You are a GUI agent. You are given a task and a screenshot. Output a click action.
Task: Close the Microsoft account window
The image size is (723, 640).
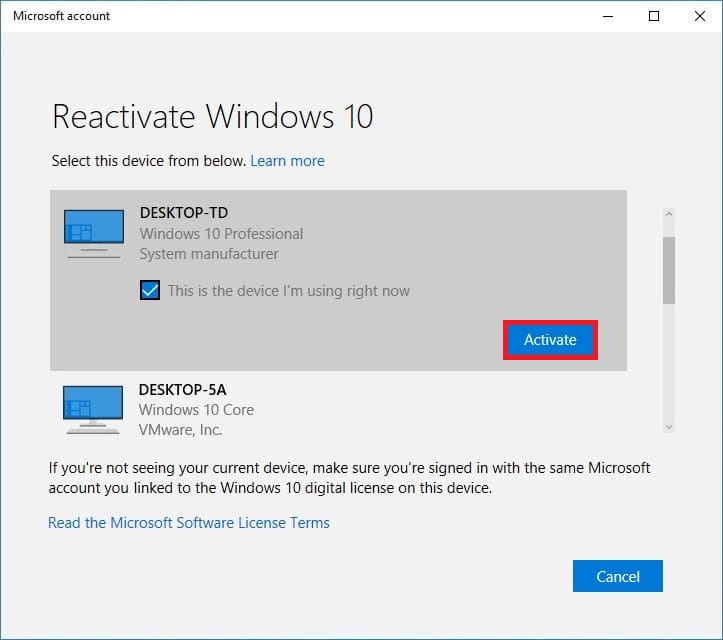tap(699, 16)
